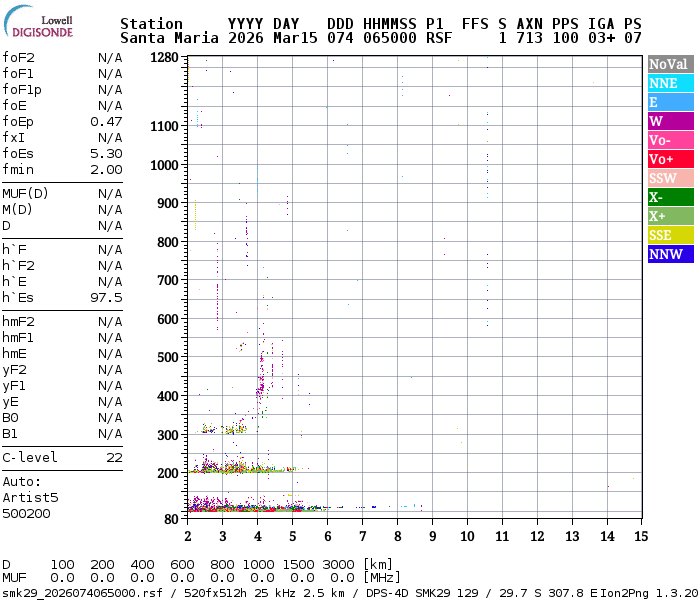
Task: Click the M(D) parameter label
Action: click(17, 210)
